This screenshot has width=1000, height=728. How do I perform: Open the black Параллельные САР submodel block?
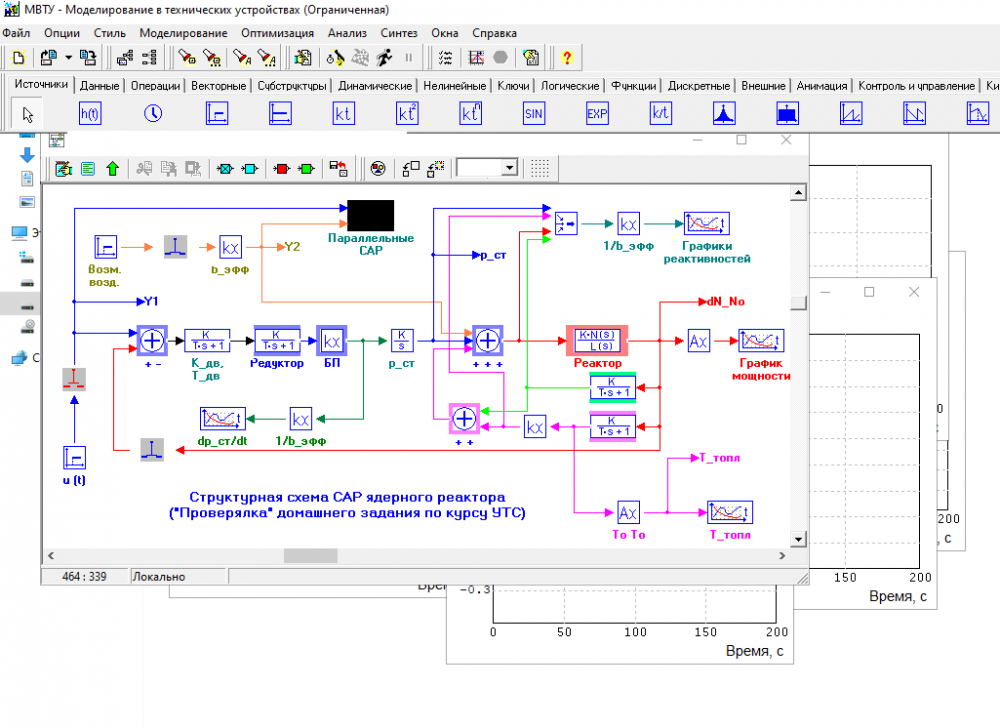370,215
